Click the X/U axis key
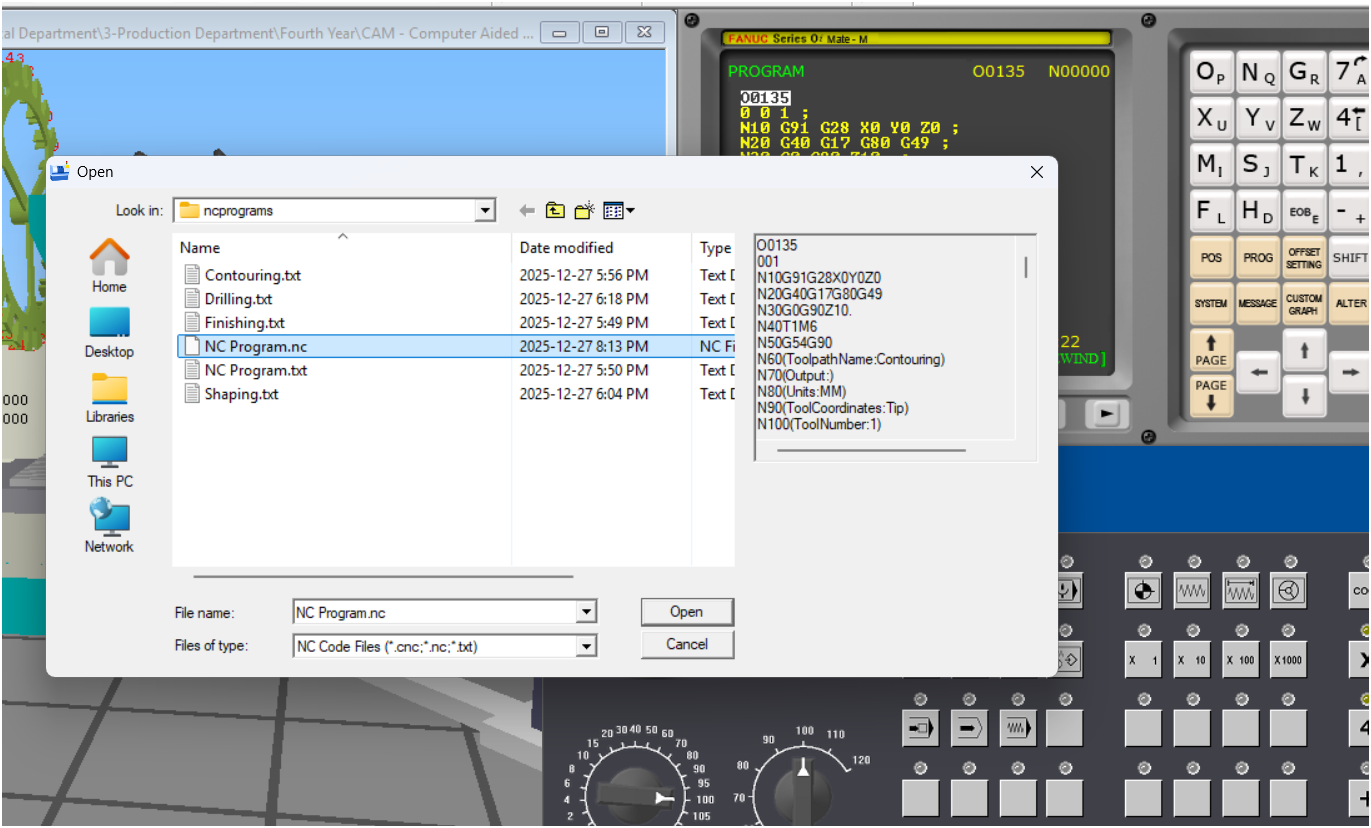This screenshot has height=828, width=1371. tap(1211, 119)
